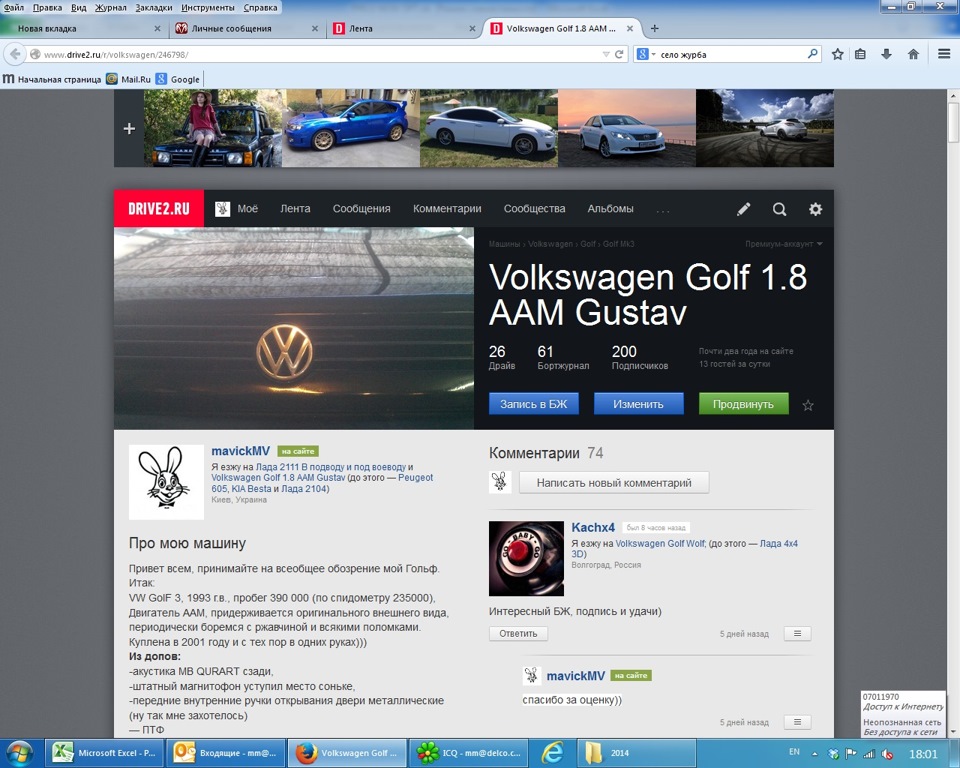Open the blue Subaru promoted thumbnail
The width and height of the screenshot is (960, 768).
pyautogui.click(x=351, y=128)
